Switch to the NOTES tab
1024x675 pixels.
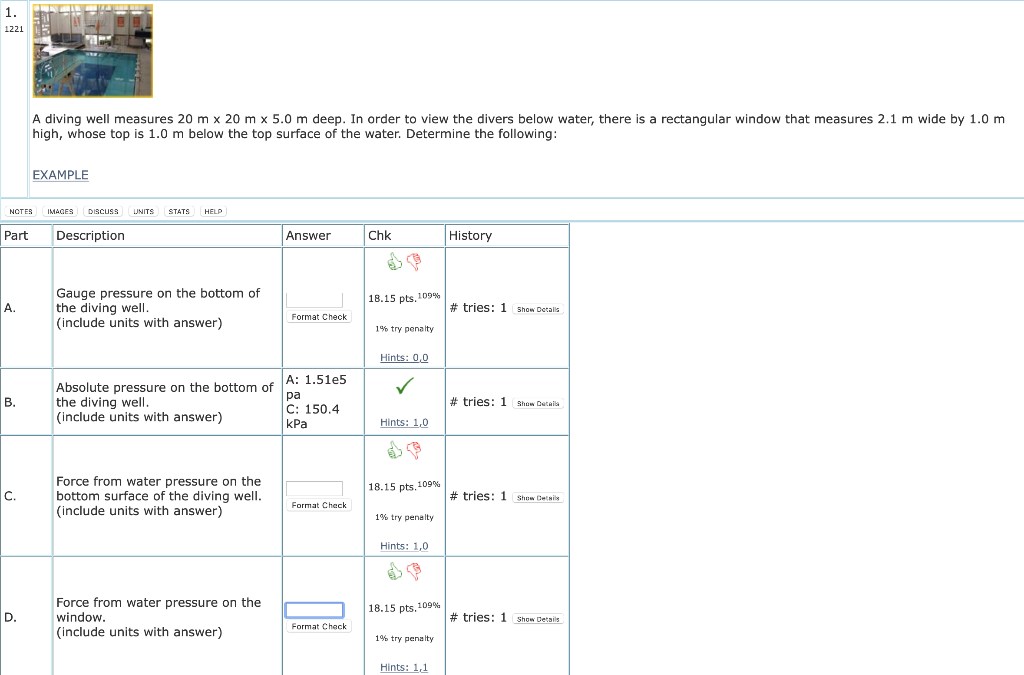point(20,211)
